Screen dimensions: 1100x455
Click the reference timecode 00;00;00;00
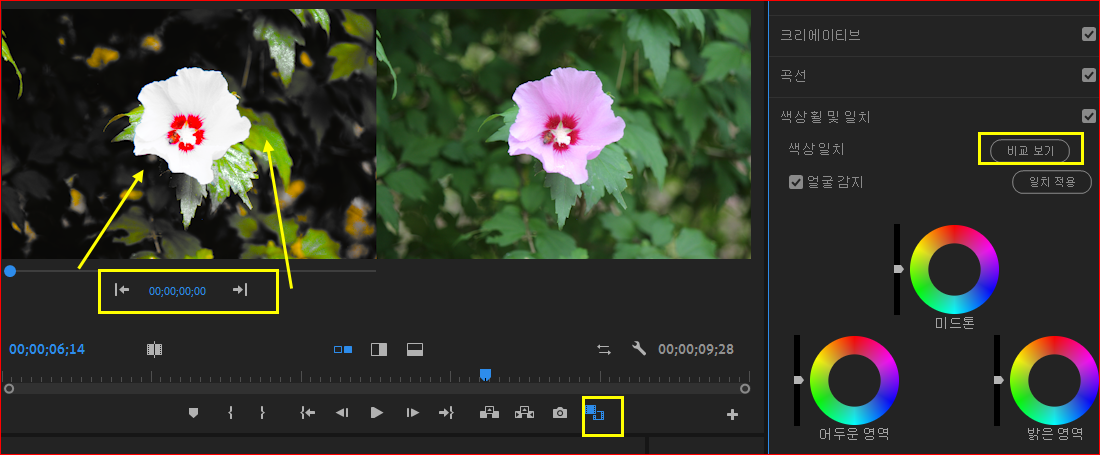coord(177,291)
